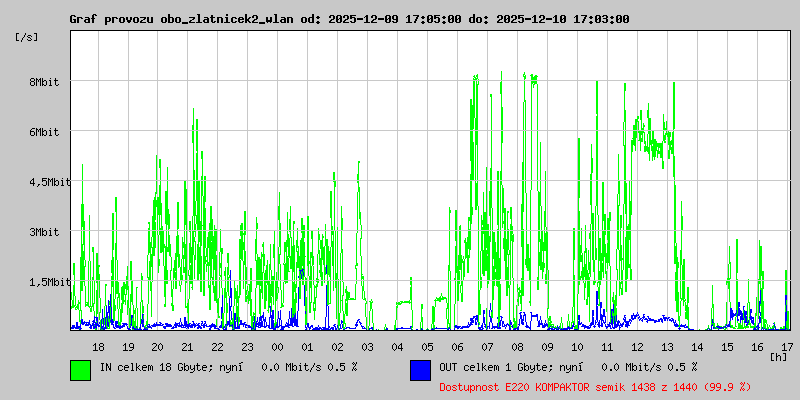Click hour label '05' on the x-axis
Screen dimensions: 800x400
coord(427,347)
